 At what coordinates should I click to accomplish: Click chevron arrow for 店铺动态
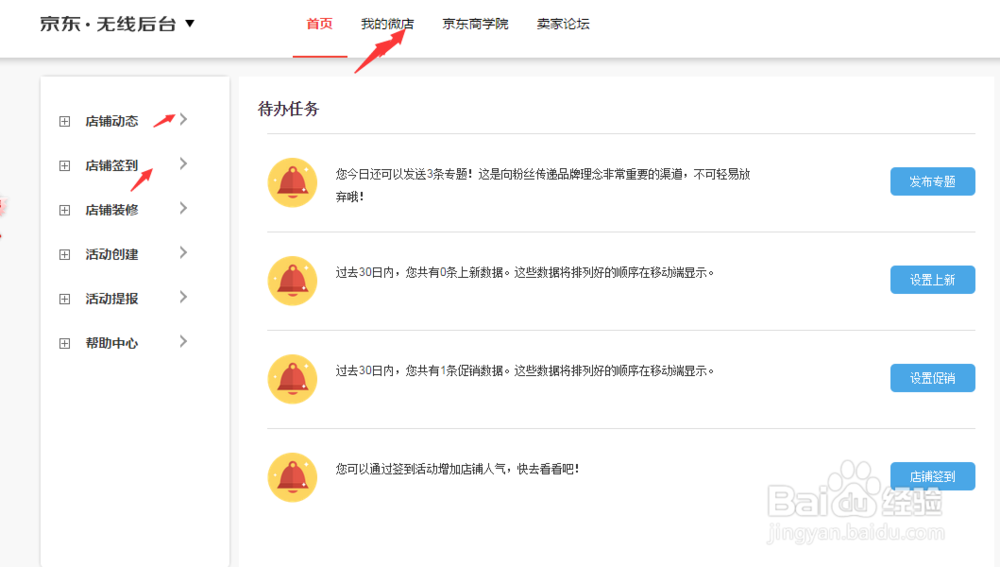tap(184, 119)
